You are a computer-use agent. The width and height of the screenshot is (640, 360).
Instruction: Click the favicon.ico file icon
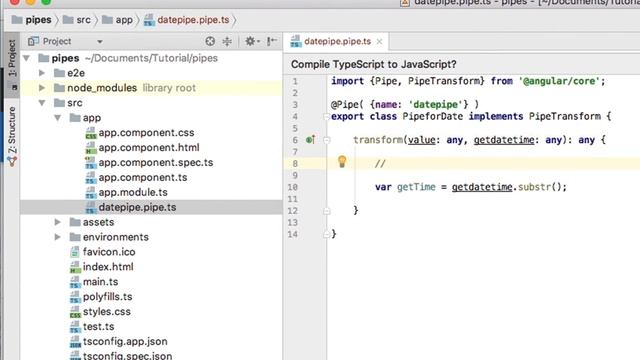pos(75,252)
